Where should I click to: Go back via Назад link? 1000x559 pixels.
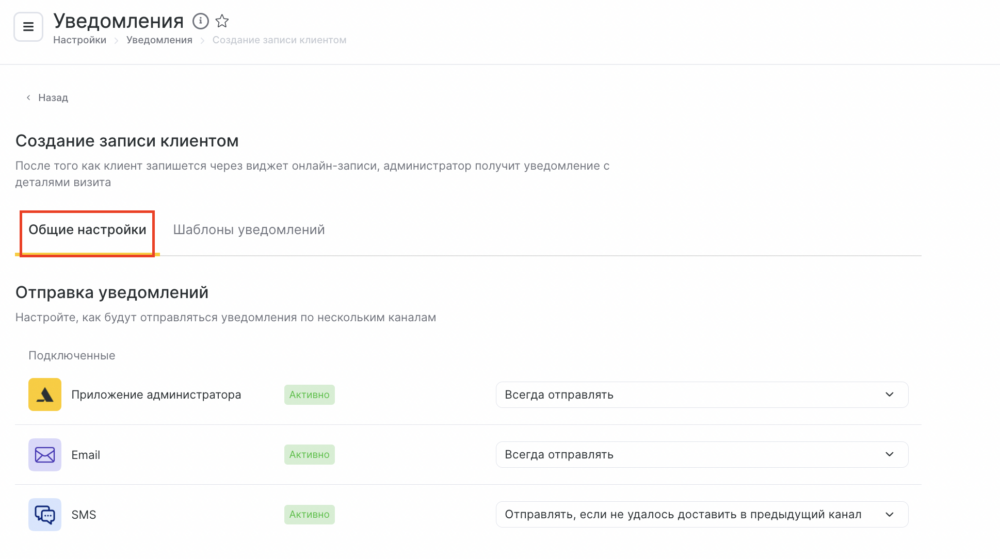coord(53,98)
